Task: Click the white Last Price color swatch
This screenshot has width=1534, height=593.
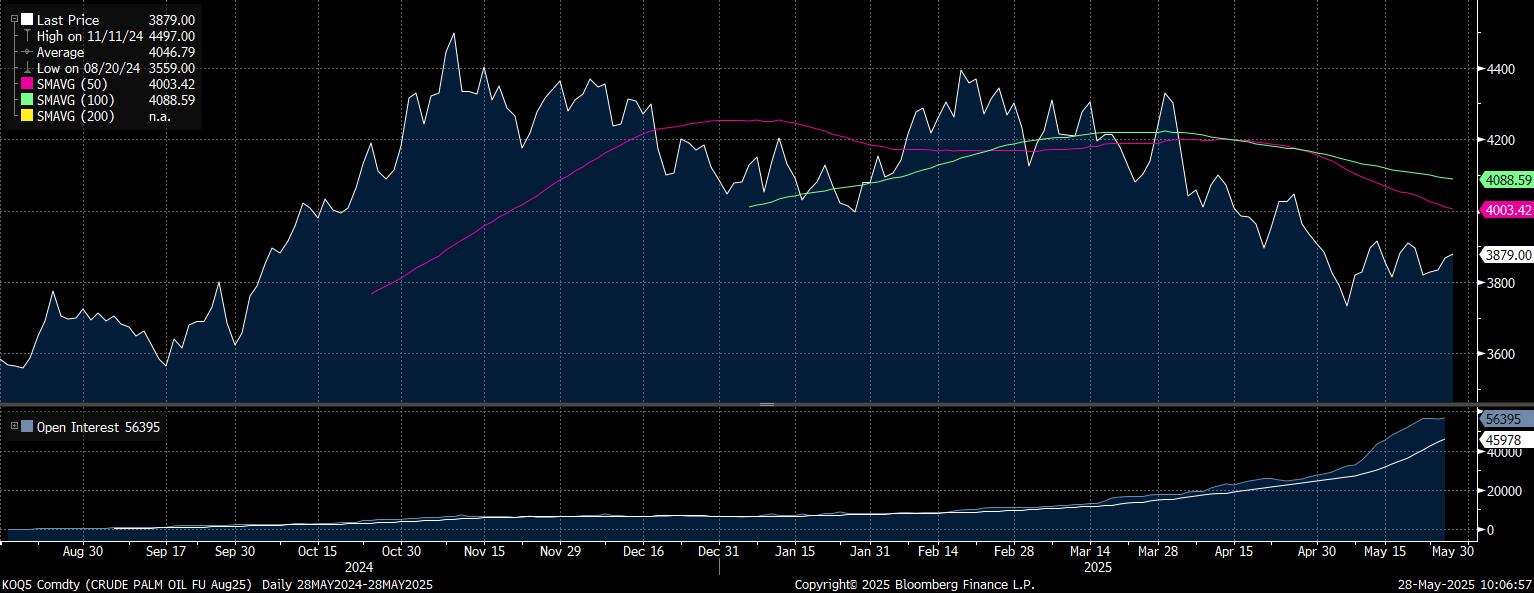Action: pyautogui.click(x=27, y=20)
